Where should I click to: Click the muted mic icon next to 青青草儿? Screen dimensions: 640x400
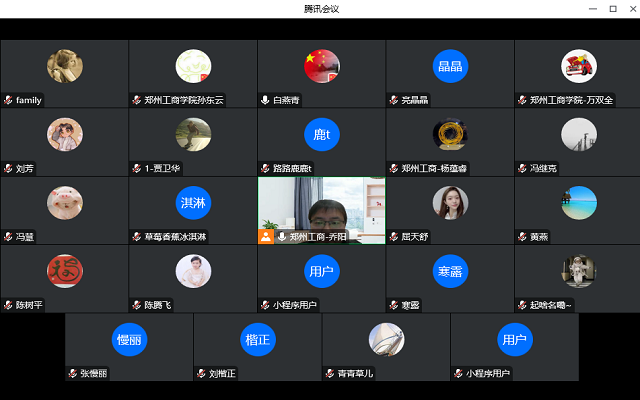[330, 373]
